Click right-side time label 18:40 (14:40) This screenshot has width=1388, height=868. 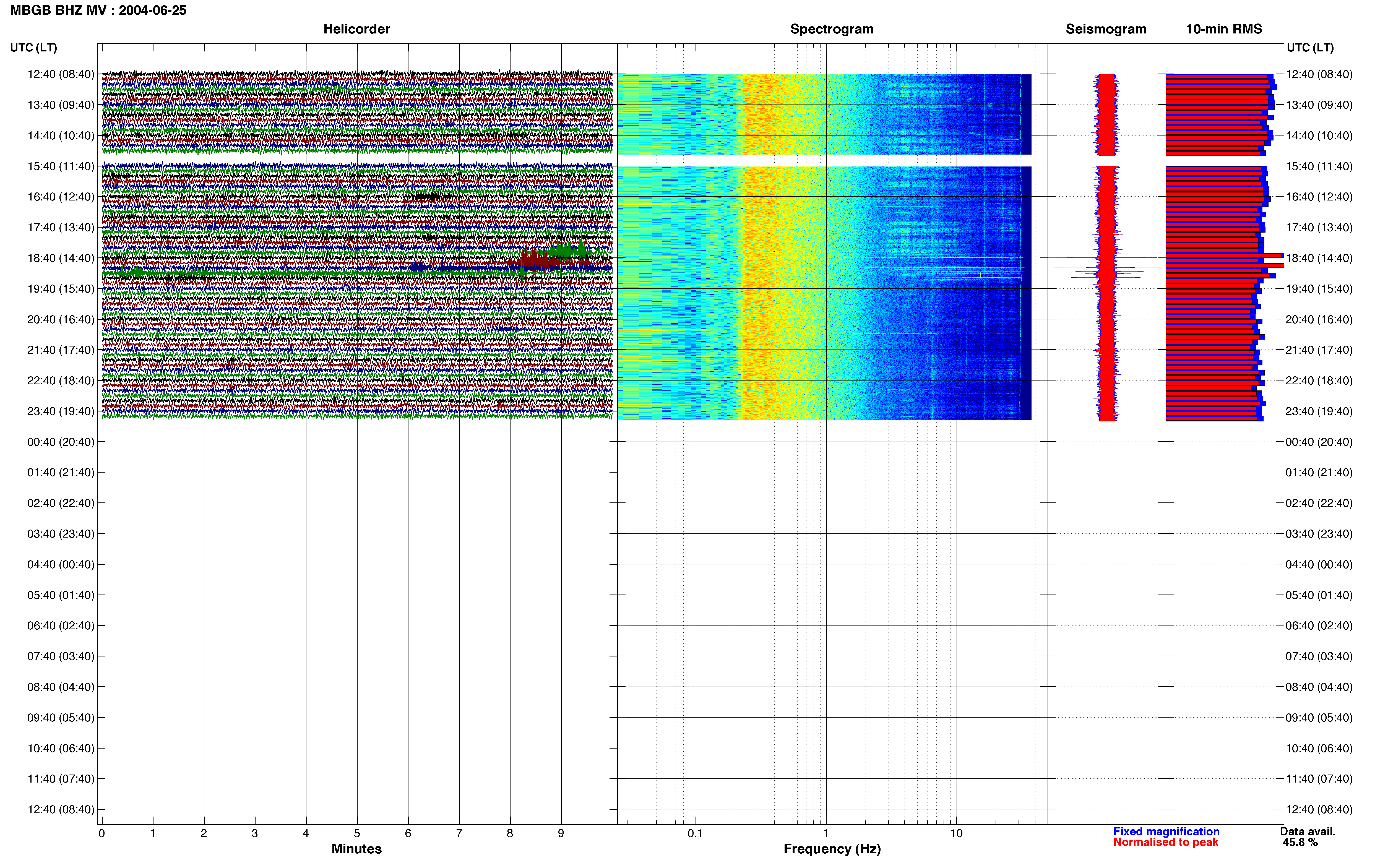click(1319, 258)
